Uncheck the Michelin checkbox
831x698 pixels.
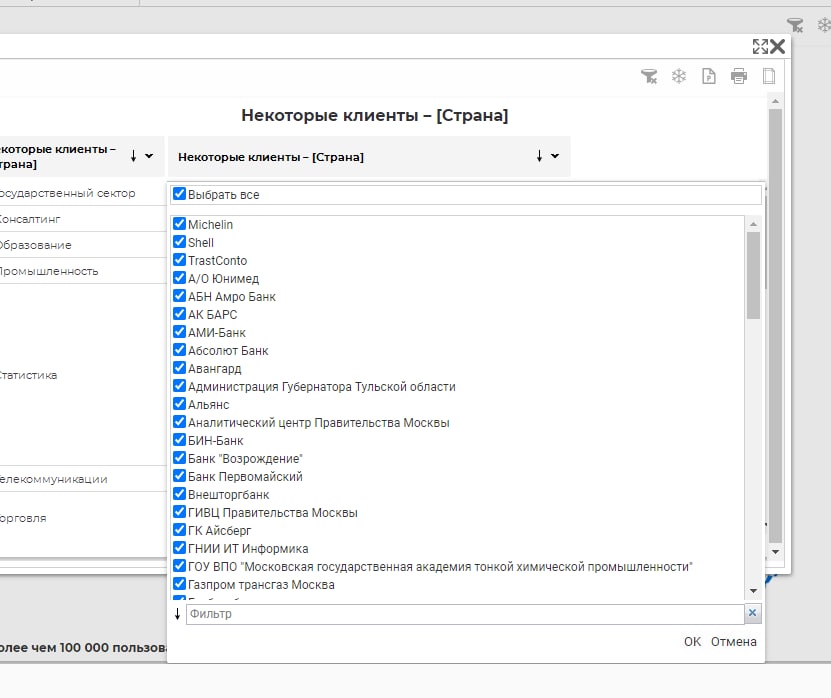pos(180,224)
